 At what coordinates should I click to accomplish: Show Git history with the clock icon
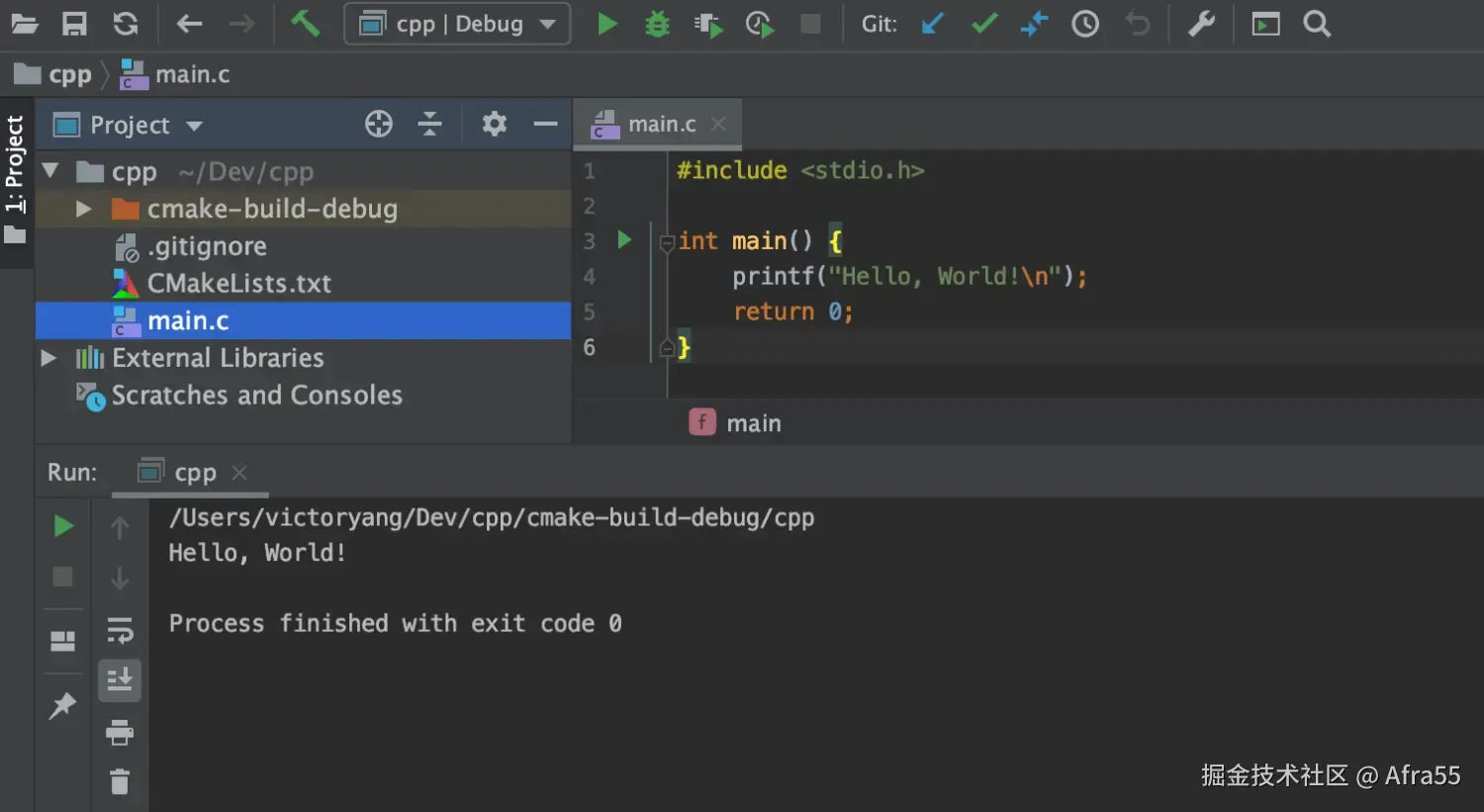point(1085,24)
